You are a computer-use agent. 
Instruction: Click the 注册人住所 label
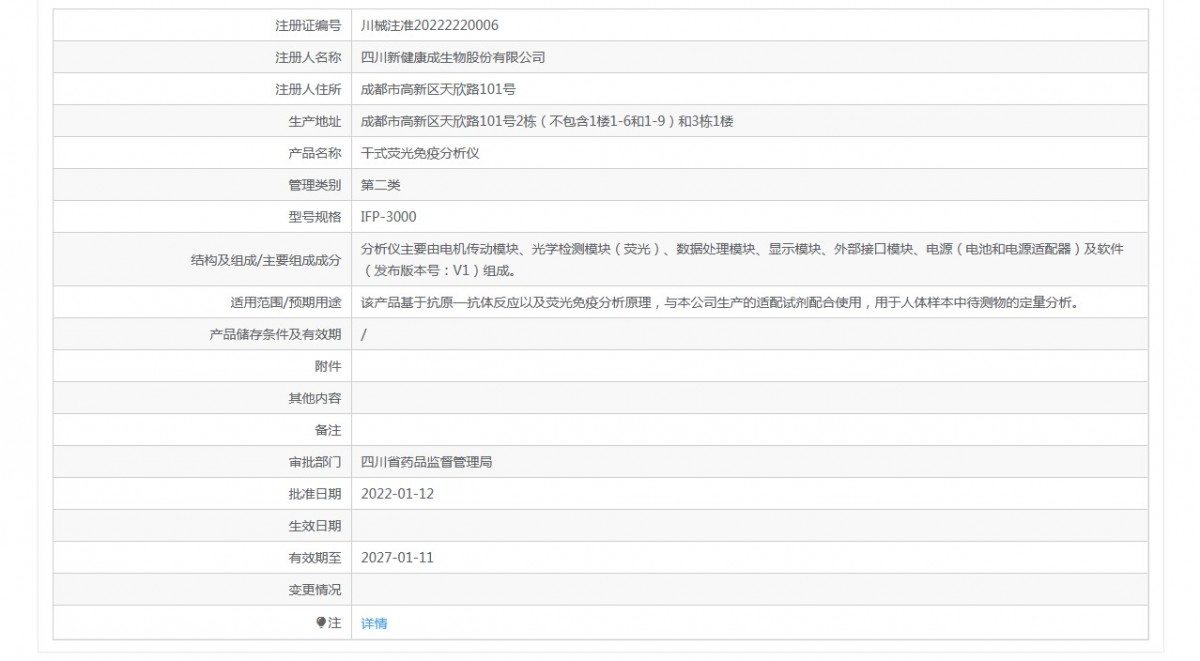coord(308,89)
